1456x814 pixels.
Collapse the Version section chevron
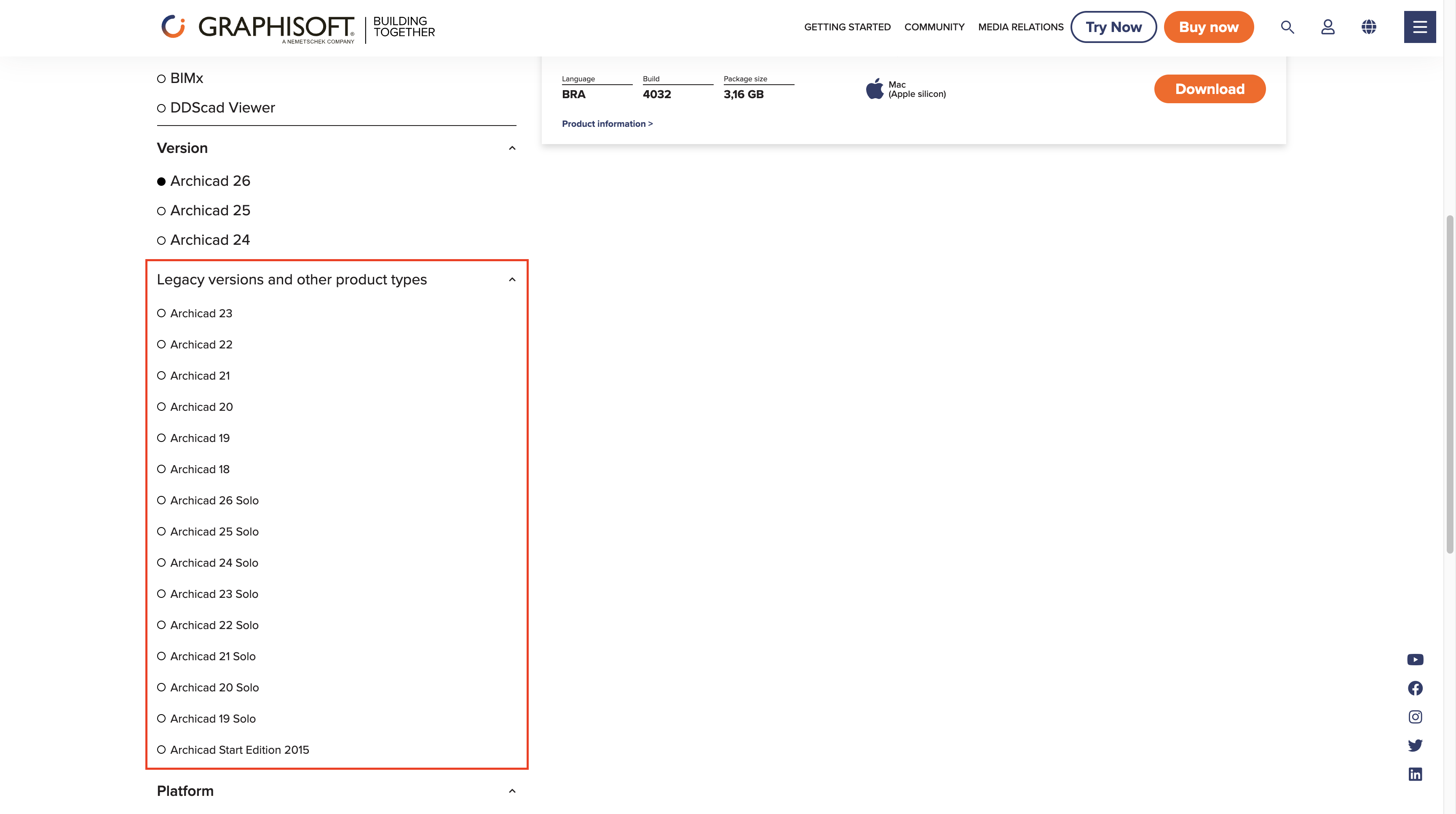tap(512, 148)
